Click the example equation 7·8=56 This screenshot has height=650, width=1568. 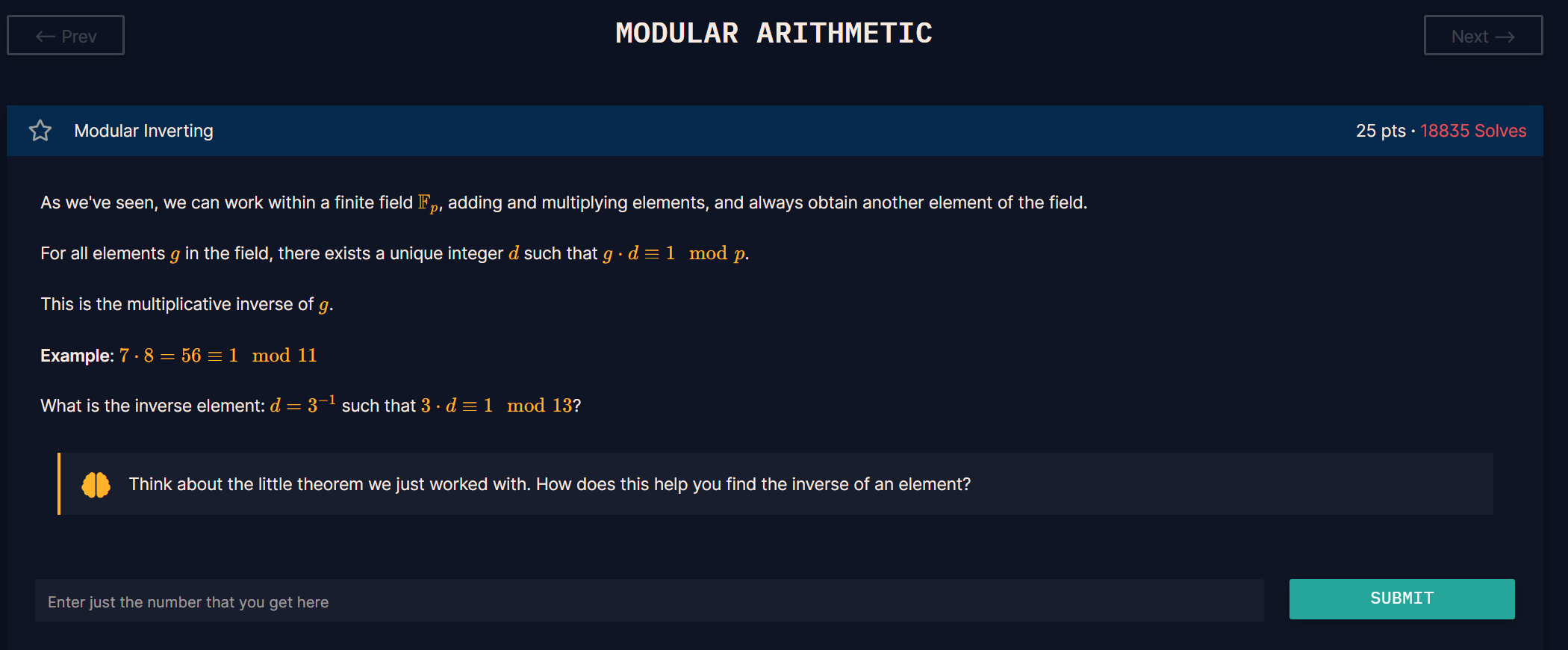click(160, 356)
